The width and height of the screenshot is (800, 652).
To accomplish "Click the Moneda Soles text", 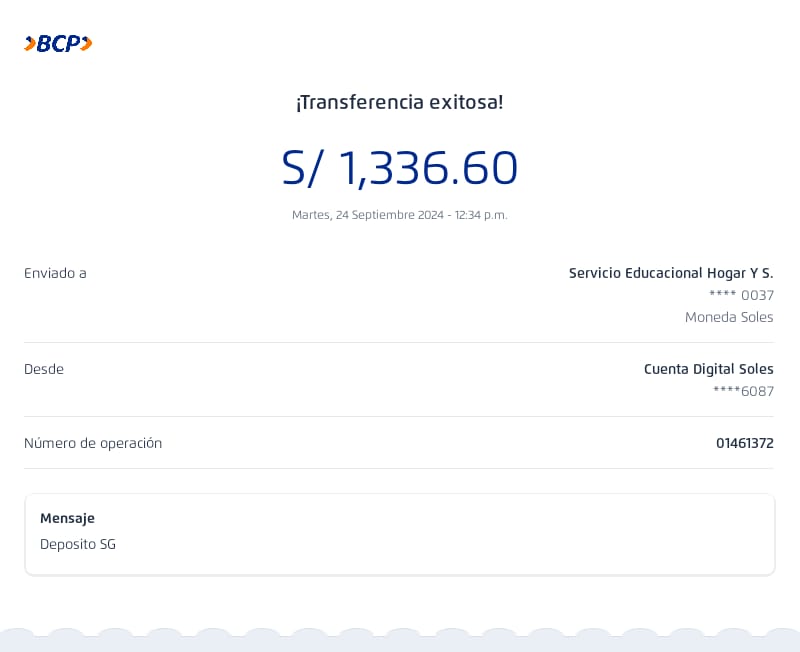I will pyautogui.click(x=729, y=317).
